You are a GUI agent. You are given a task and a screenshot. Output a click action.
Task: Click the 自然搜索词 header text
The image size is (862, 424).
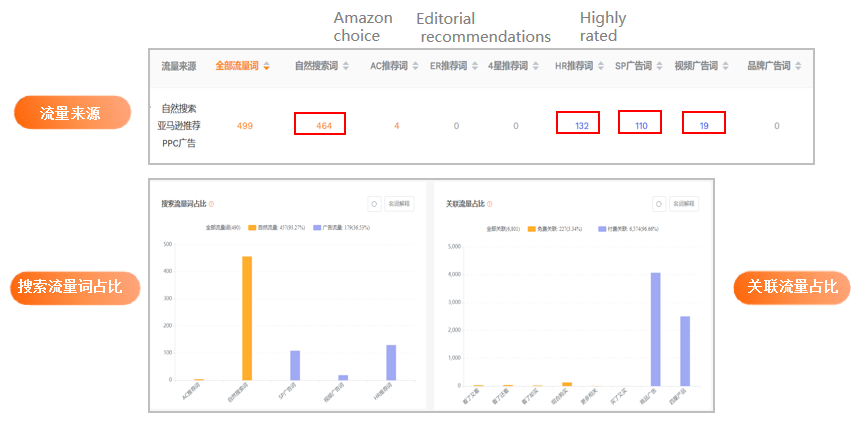point(316,66)
